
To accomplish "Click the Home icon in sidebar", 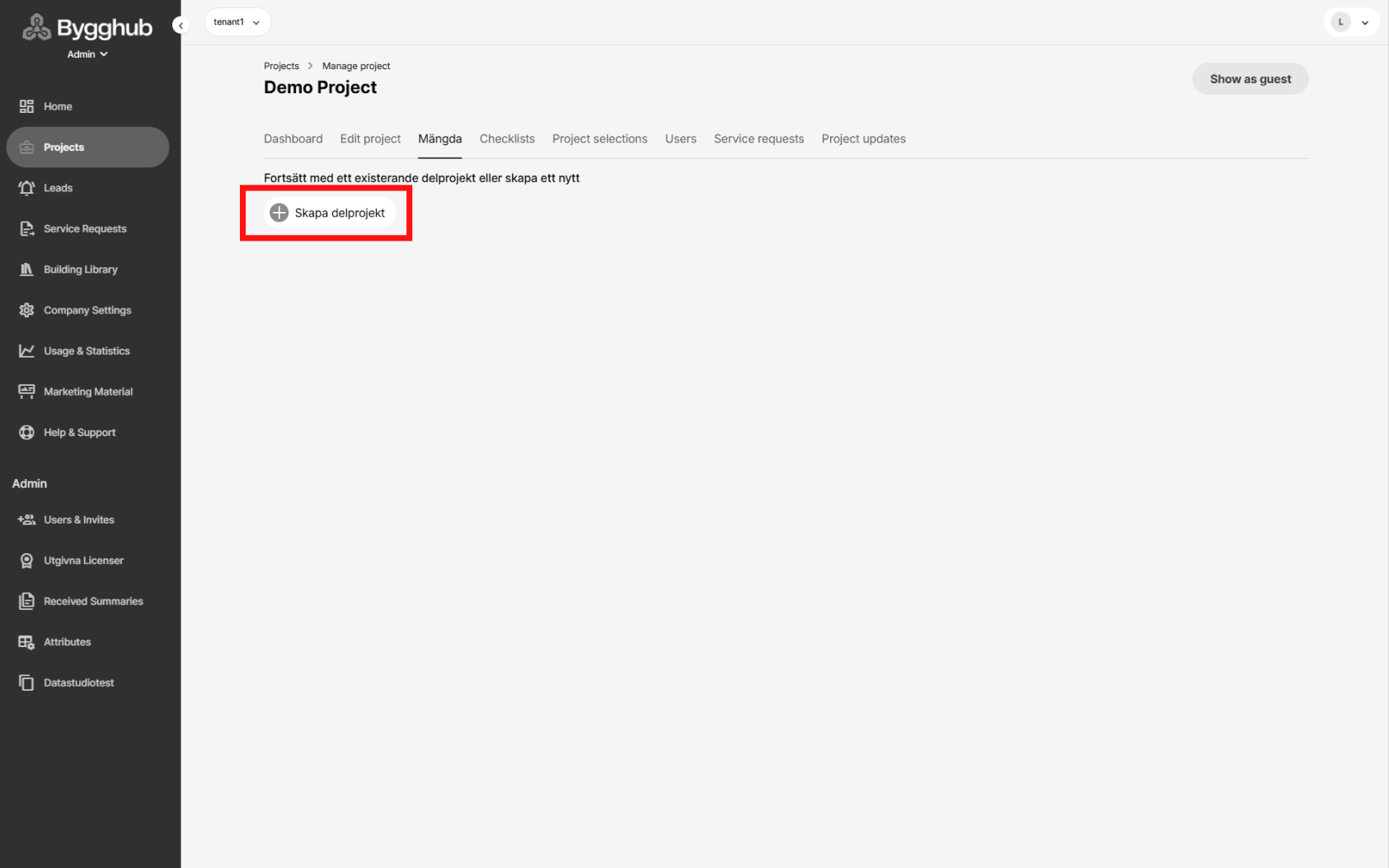I will click(26, 106).
